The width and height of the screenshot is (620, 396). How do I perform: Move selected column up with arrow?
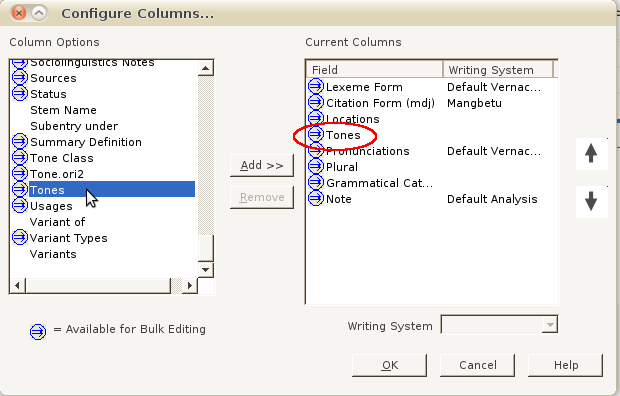click(591, 153)
